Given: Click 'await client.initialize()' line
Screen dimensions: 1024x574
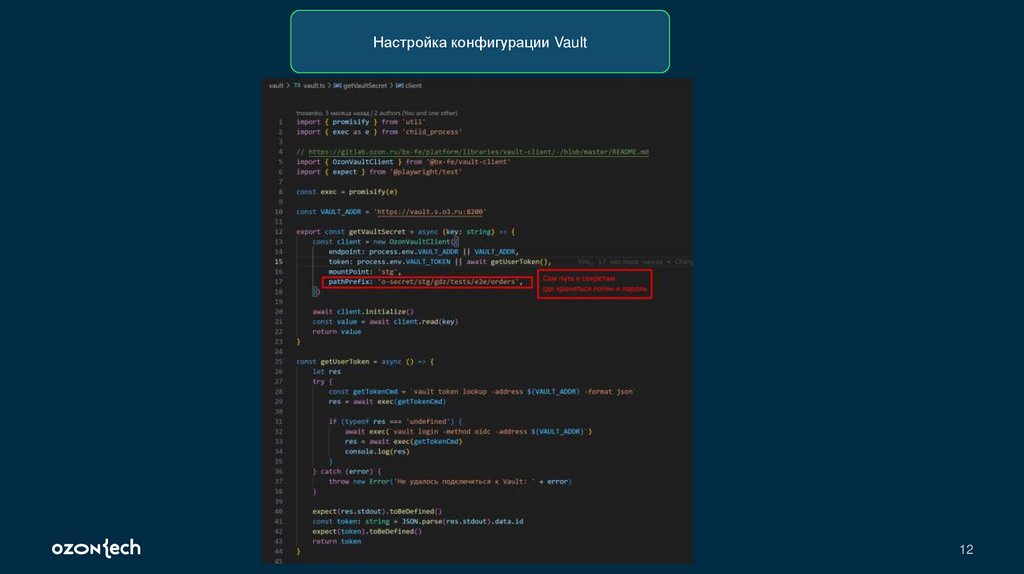Looking at the screenshot, I should [363, 312].
